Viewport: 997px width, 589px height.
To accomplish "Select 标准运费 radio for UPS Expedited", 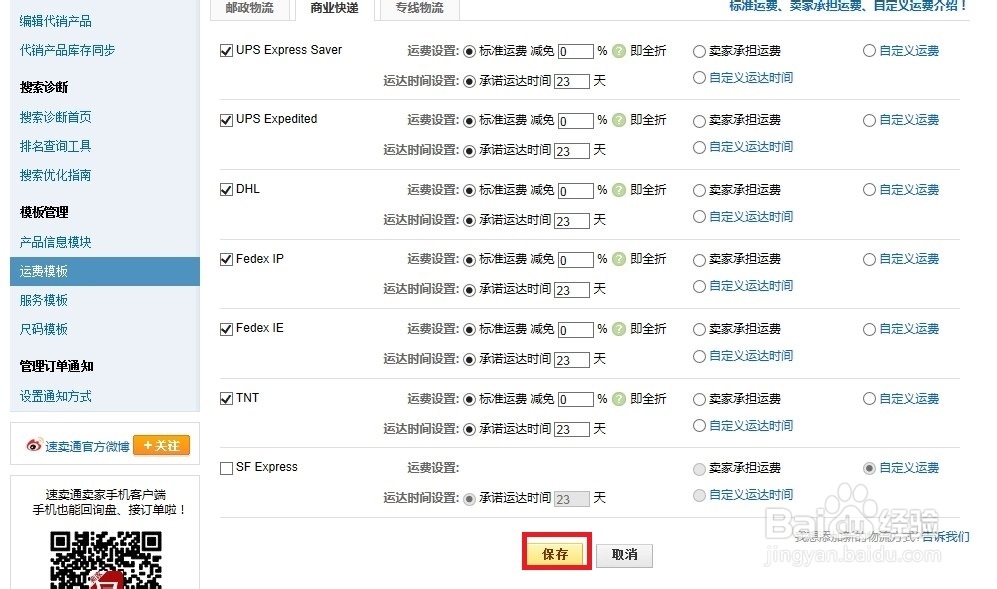I will point(469,121).
